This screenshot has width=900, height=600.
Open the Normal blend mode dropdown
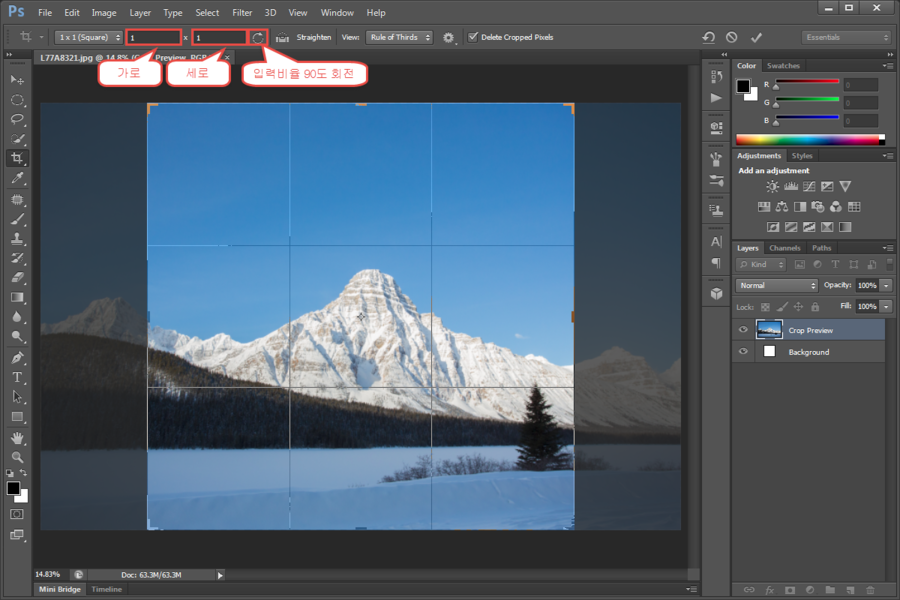[x=777, y=285]
